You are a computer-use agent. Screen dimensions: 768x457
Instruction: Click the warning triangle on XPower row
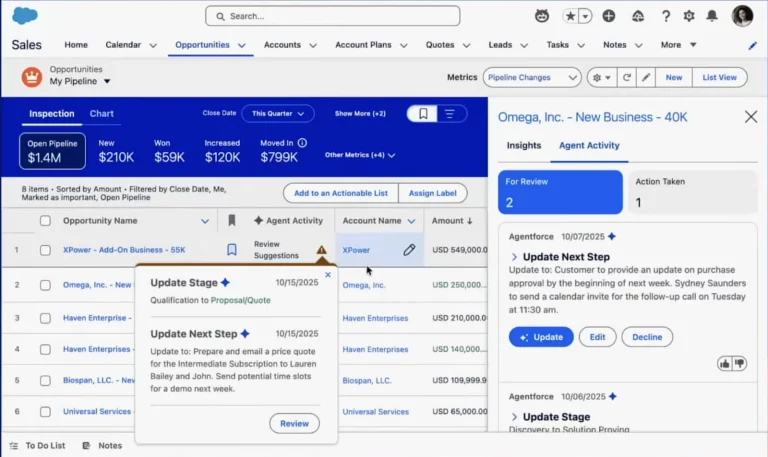[x=321, y=250]
